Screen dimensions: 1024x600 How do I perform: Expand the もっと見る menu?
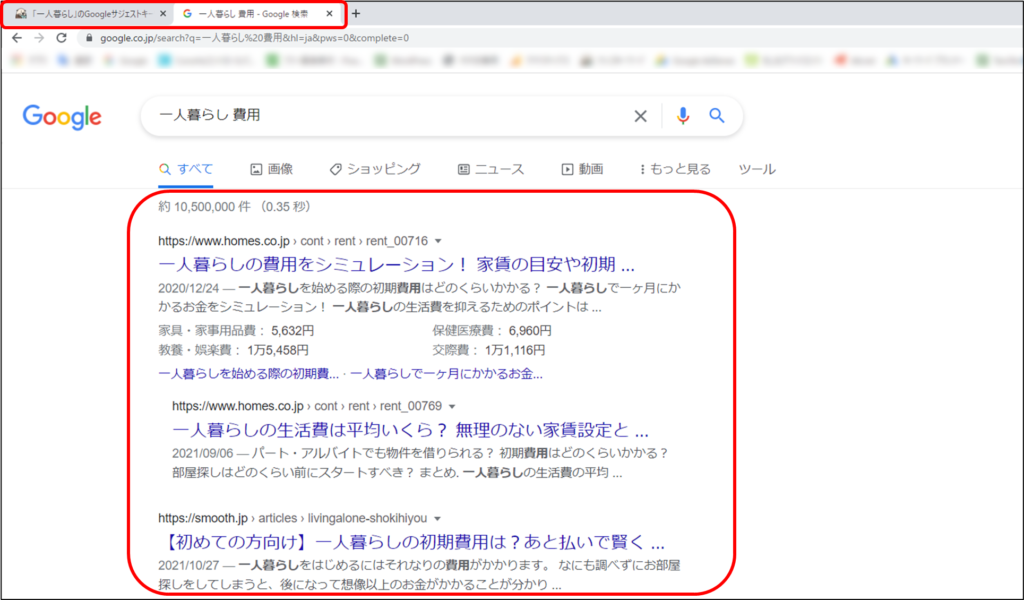[675, 169]
